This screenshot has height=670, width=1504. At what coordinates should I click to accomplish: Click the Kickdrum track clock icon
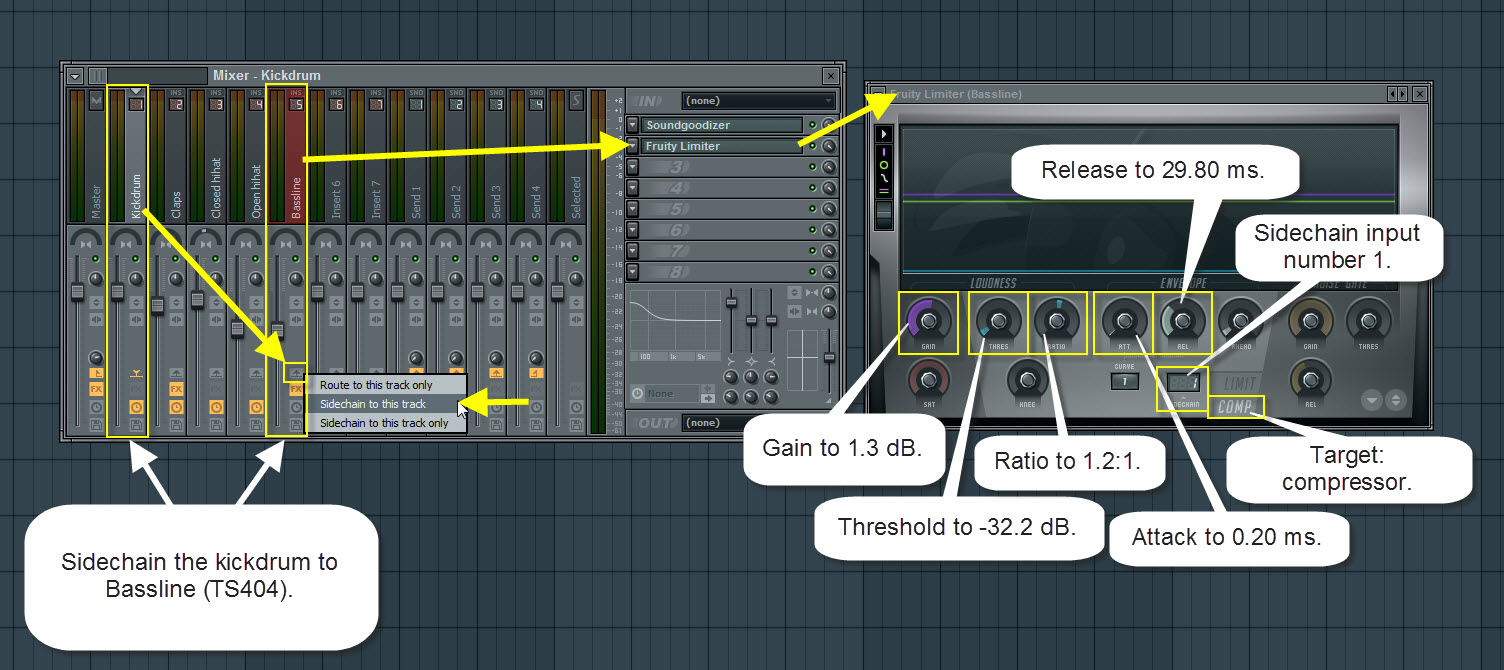(x=136, y=407)
